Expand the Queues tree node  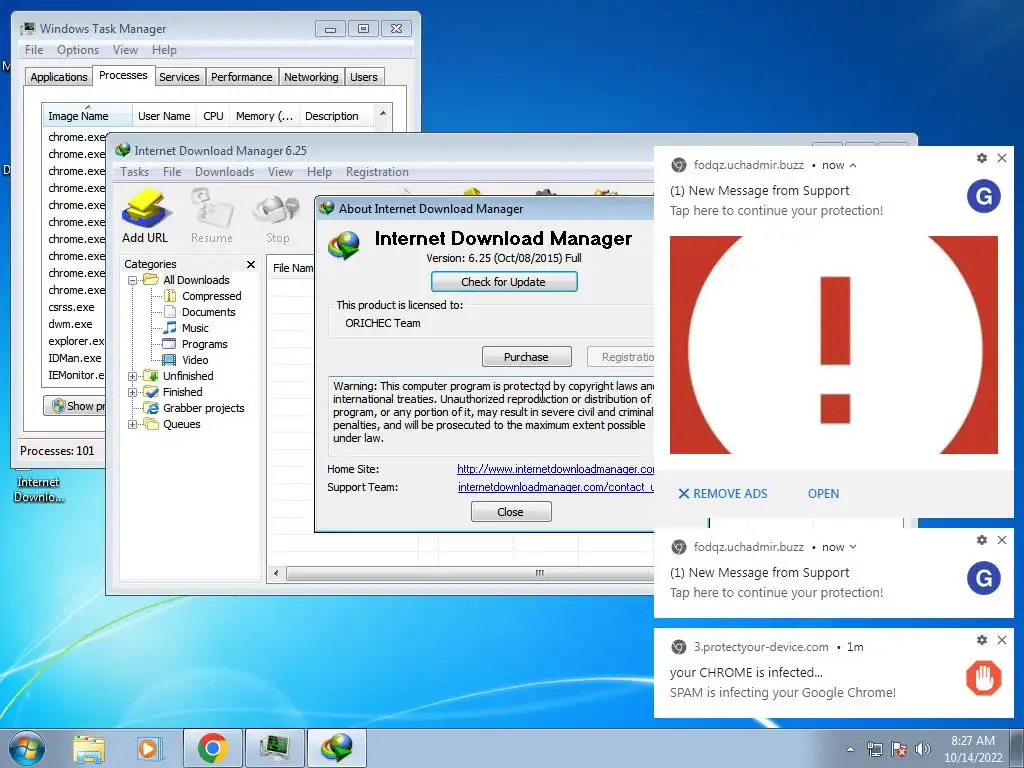click(132, 424)
